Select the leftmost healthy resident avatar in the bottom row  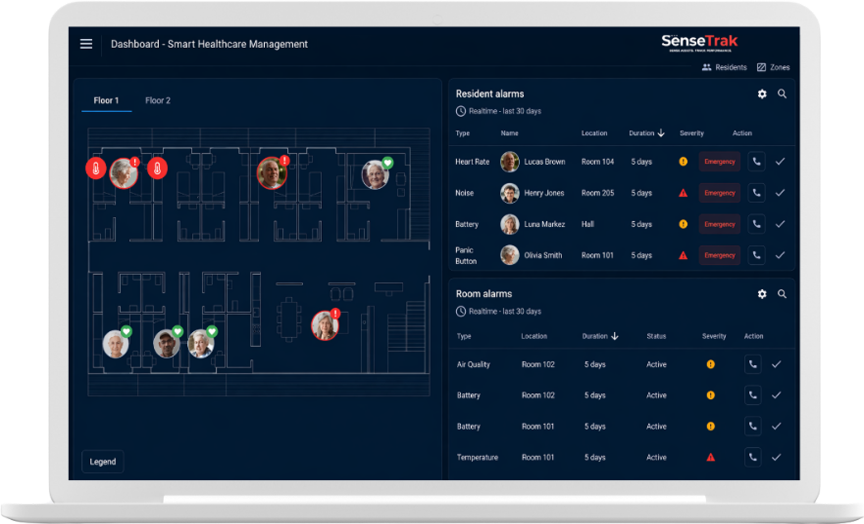pyautogui.click(x=116, y=344)
